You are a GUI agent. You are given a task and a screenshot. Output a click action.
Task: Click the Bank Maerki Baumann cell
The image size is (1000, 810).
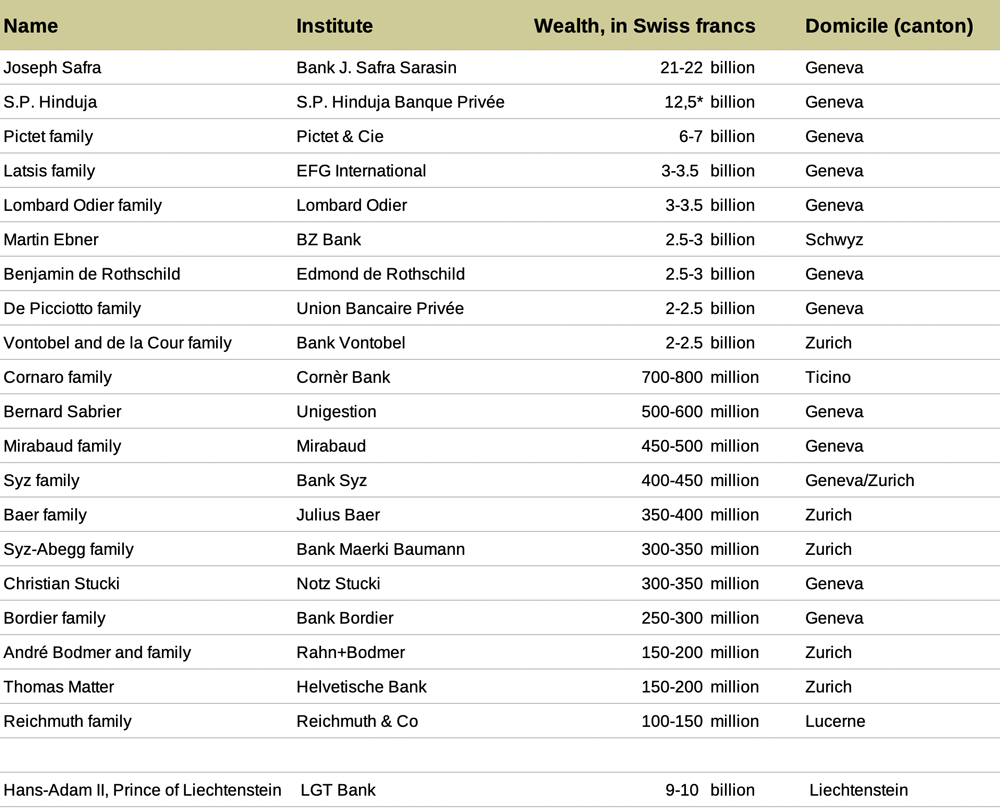[x=381, y=550]
